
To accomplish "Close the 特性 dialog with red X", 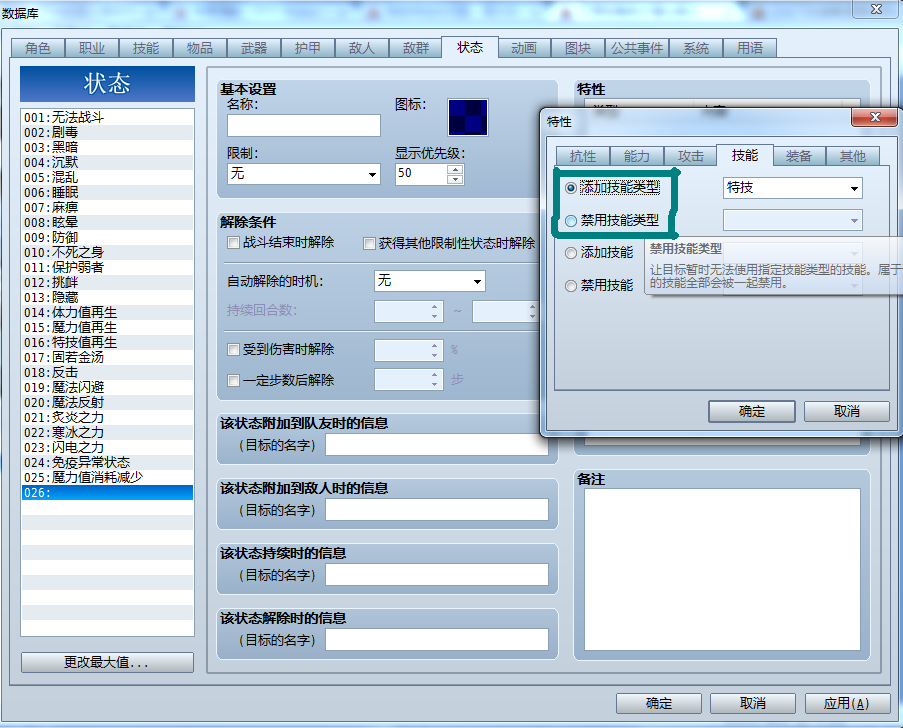I will 874,117.
